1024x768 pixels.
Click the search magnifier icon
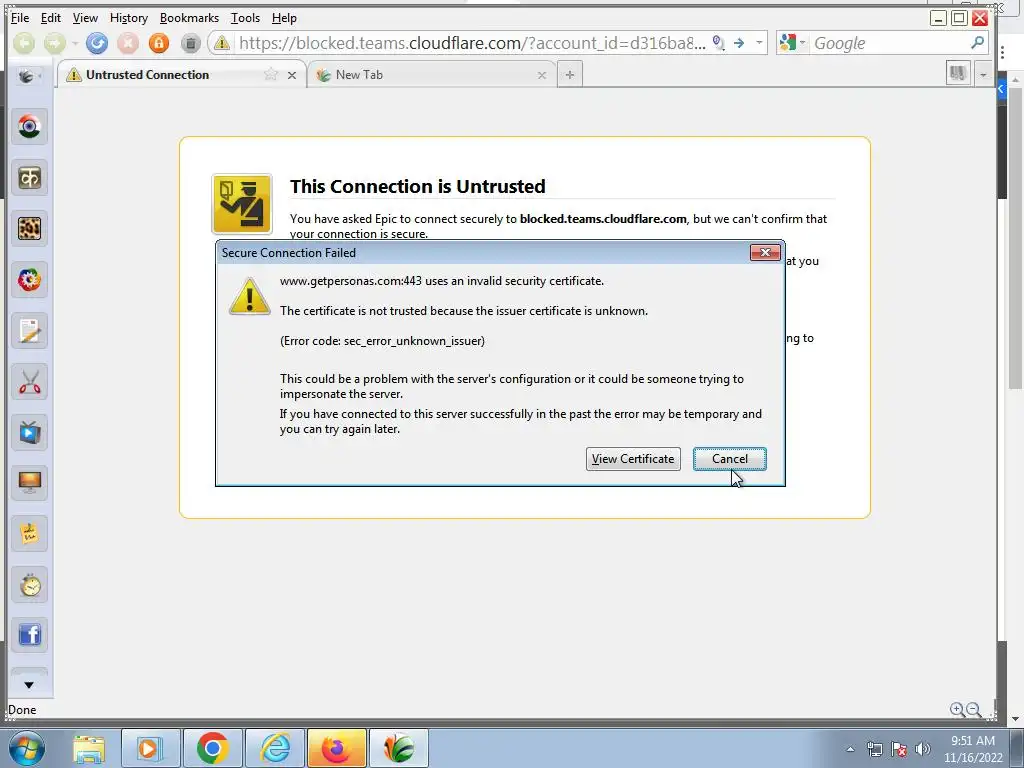977,43
